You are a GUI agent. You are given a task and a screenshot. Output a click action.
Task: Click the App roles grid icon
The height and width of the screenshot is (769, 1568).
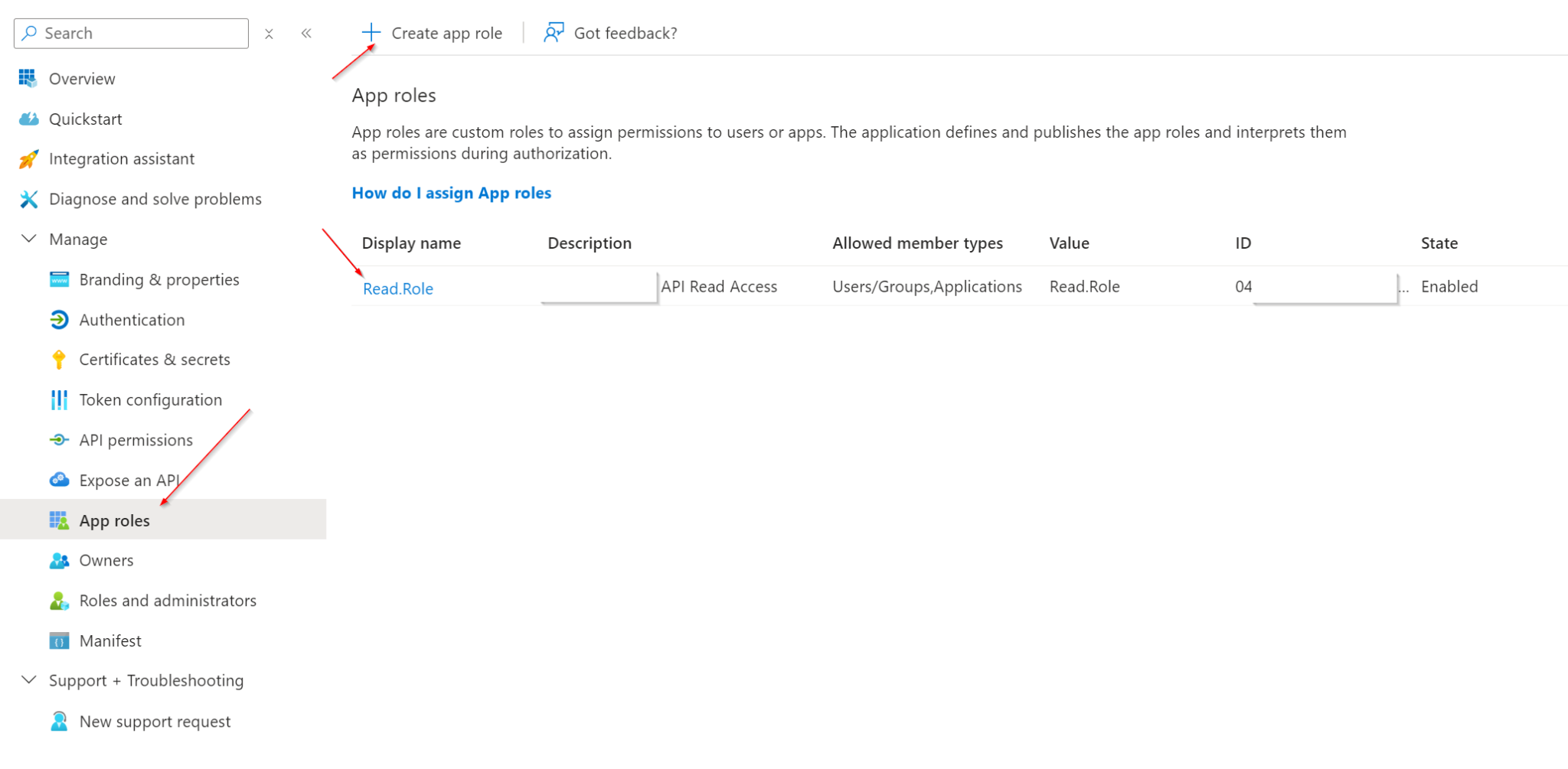click(x=59, y=520)
